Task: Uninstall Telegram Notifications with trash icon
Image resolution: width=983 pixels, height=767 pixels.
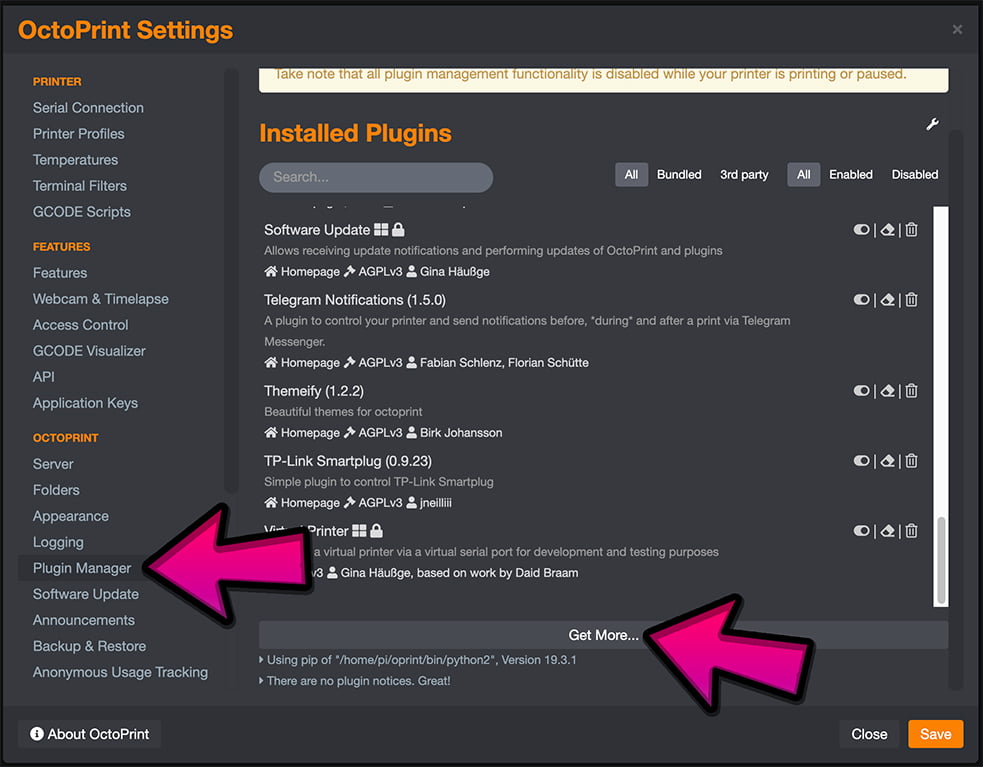Action: click(912, 300)
